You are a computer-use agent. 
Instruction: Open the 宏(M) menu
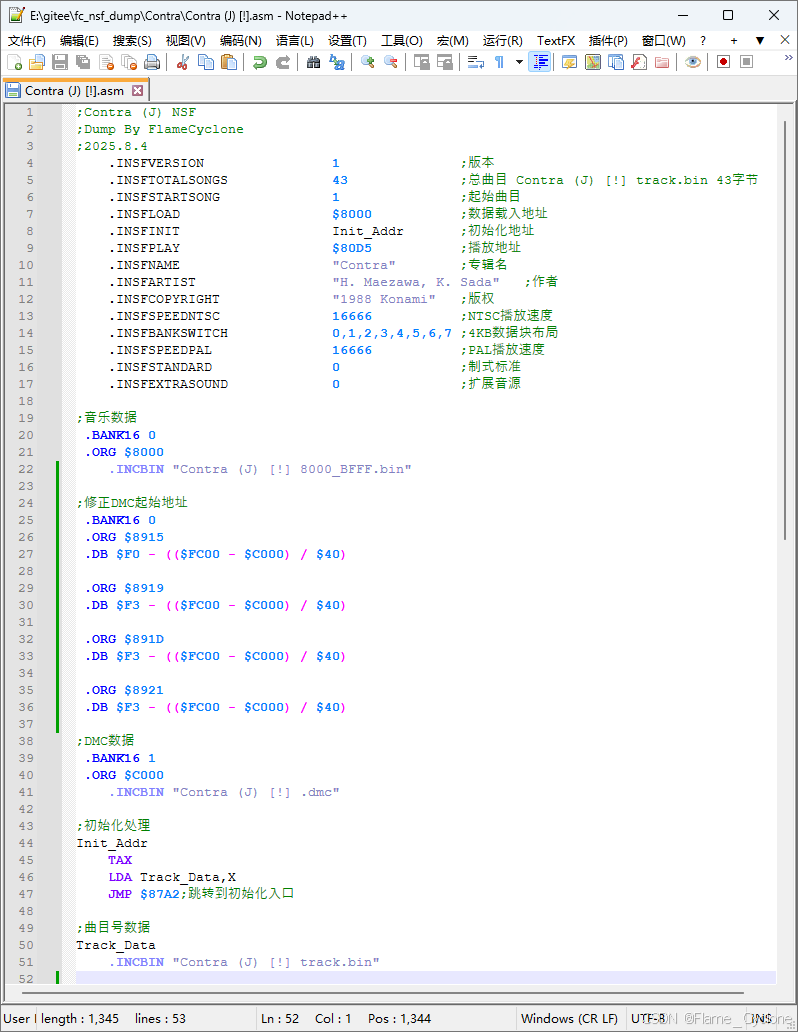click(452, 41)
